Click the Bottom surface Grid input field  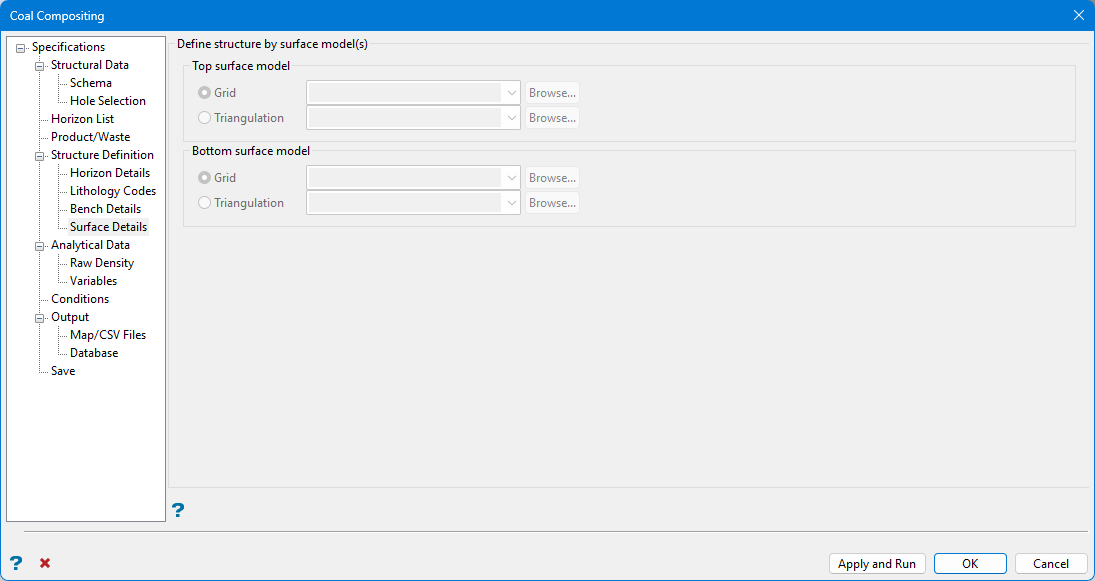click(405, 178)
